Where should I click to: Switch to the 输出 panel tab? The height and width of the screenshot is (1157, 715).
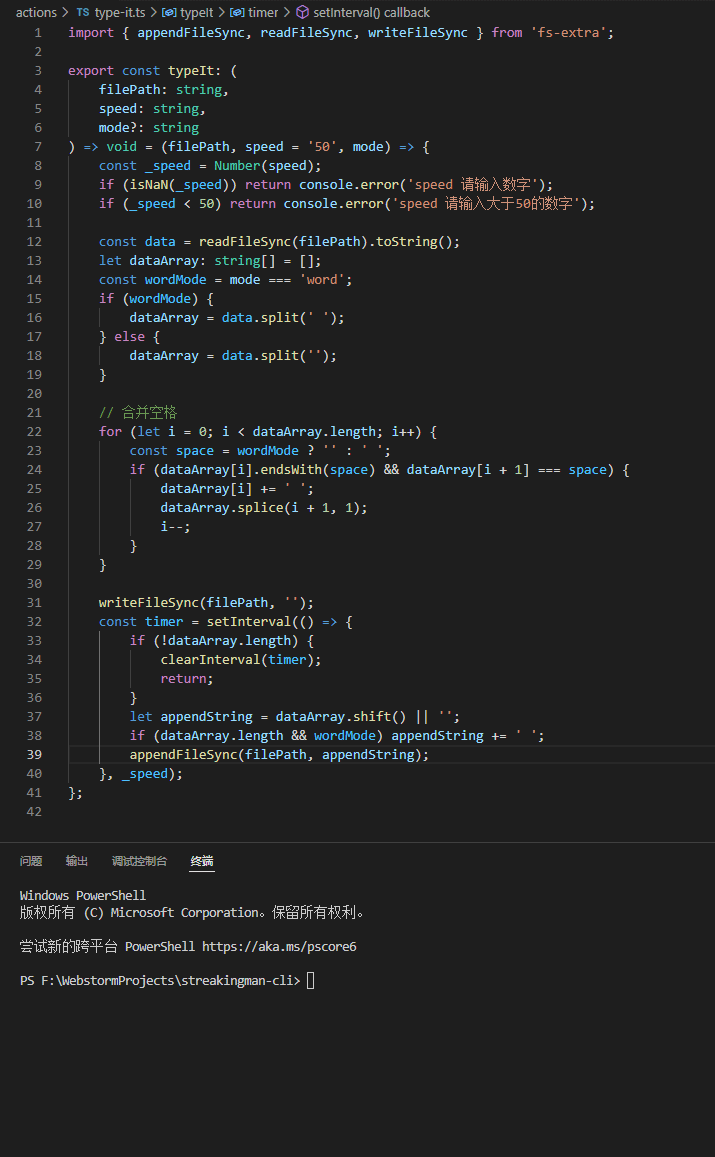[x=77, y=861]
